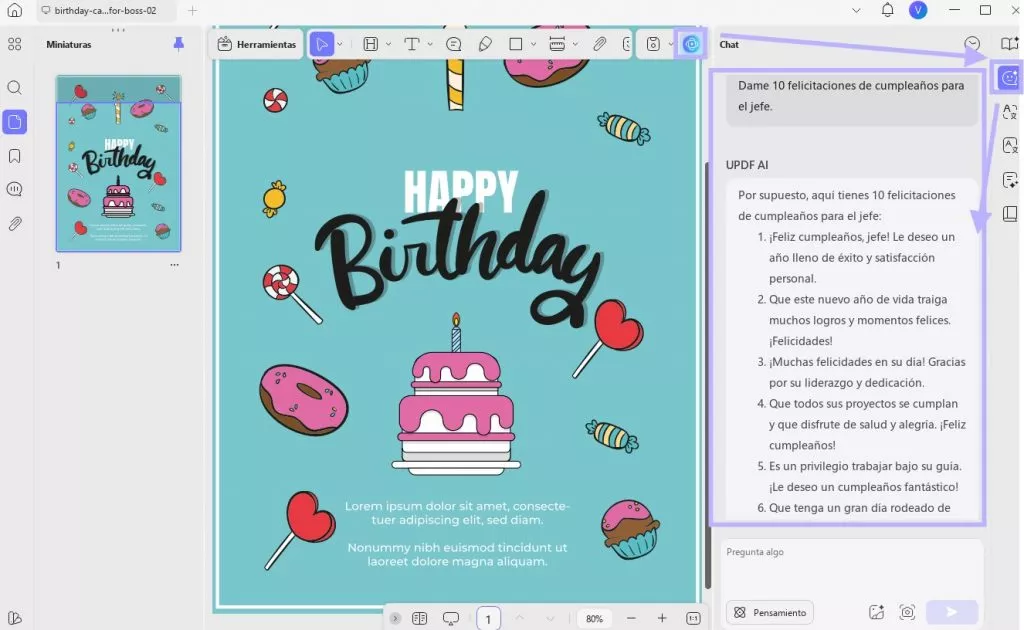
Task: Zoom out with the minus button
Action: [x=631, y=618]
